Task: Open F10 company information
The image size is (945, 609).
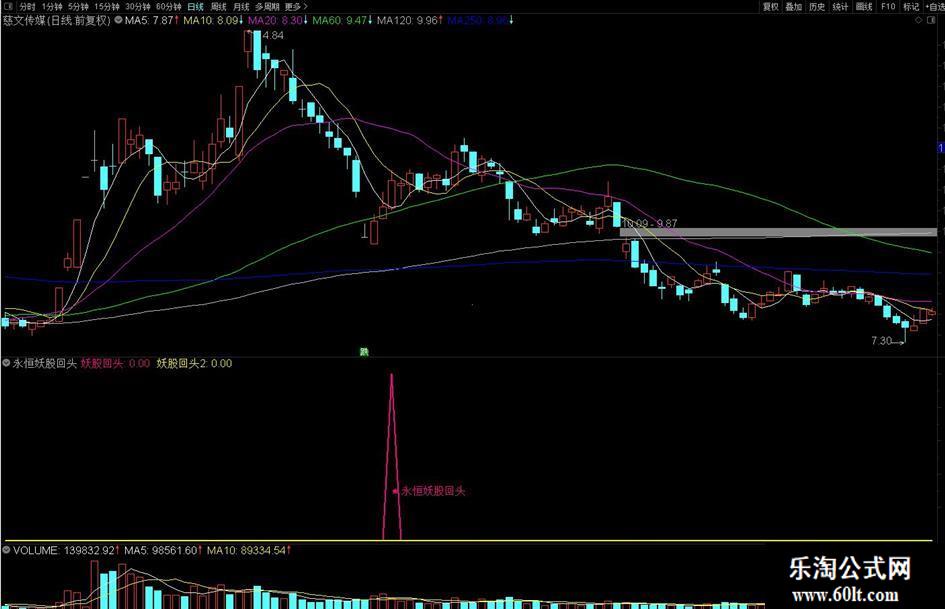Action: (888, 7)
